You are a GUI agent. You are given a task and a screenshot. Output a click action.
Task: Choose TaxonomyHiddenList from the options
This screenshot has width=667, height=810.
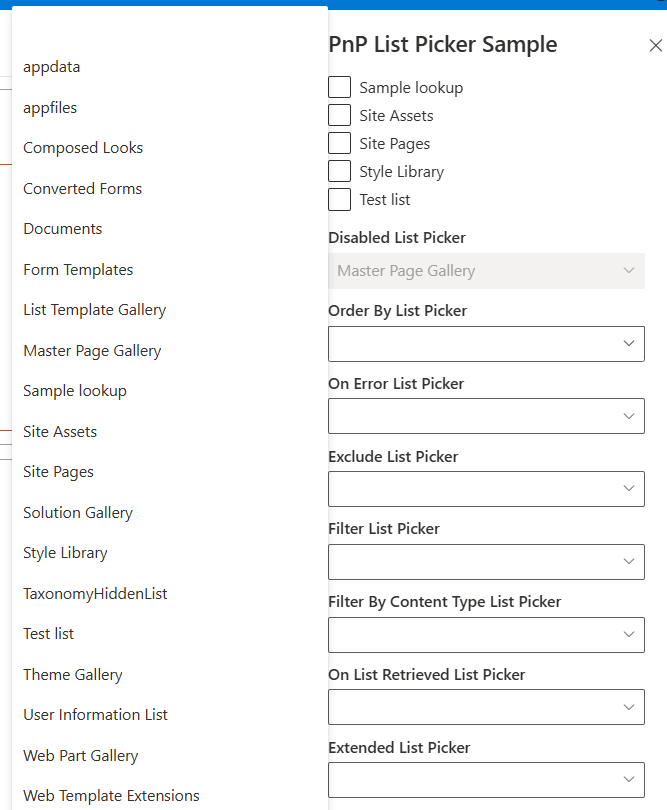(x=95, y=594)
